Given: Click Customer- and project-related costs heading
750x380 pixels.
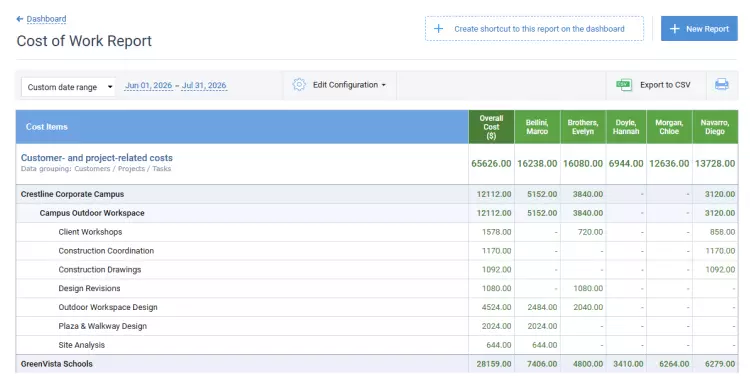Looking at the screenshot, I should coord(97,157).
